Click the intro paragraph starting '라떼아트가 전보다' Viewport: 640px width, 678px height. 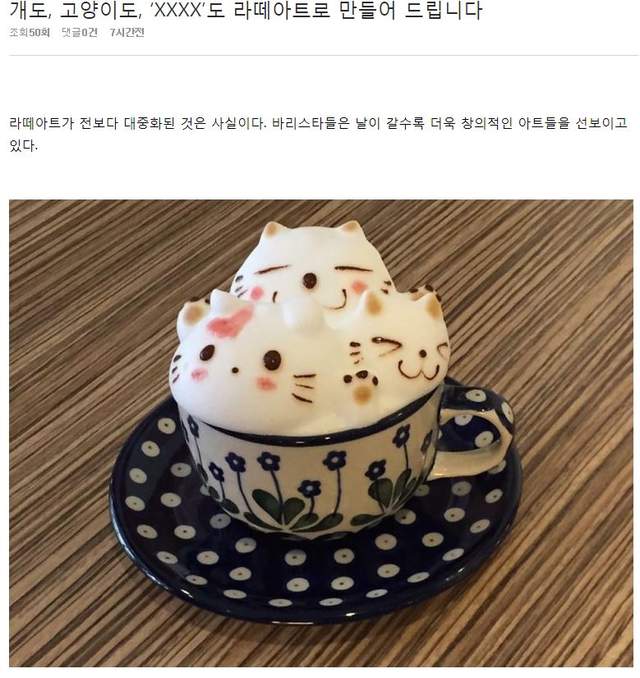(x=318, y=134)
